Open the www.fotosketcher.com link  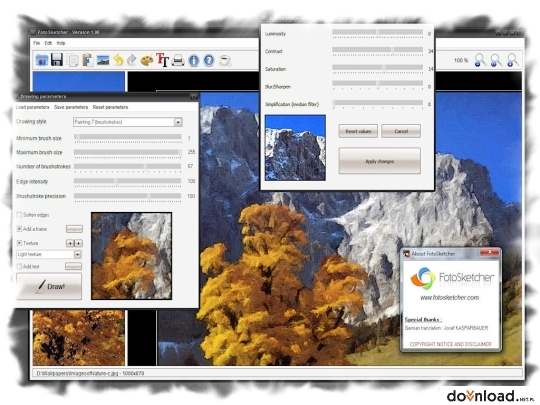tap(449, 298)
